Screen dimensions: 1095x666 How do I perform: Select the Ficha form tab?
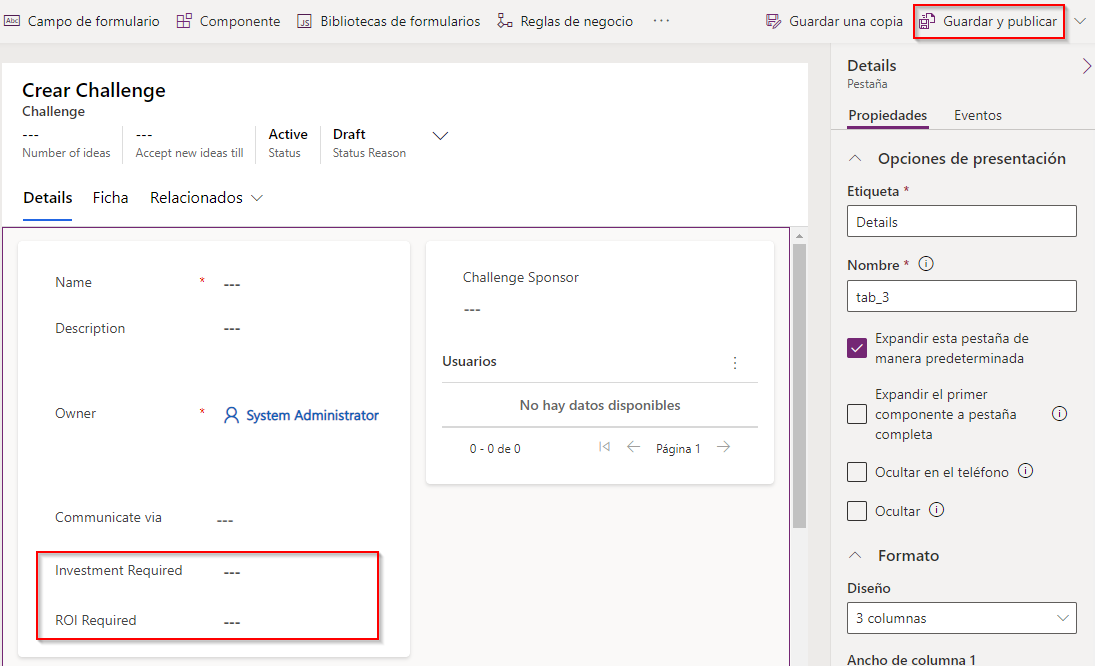(110, 198)
